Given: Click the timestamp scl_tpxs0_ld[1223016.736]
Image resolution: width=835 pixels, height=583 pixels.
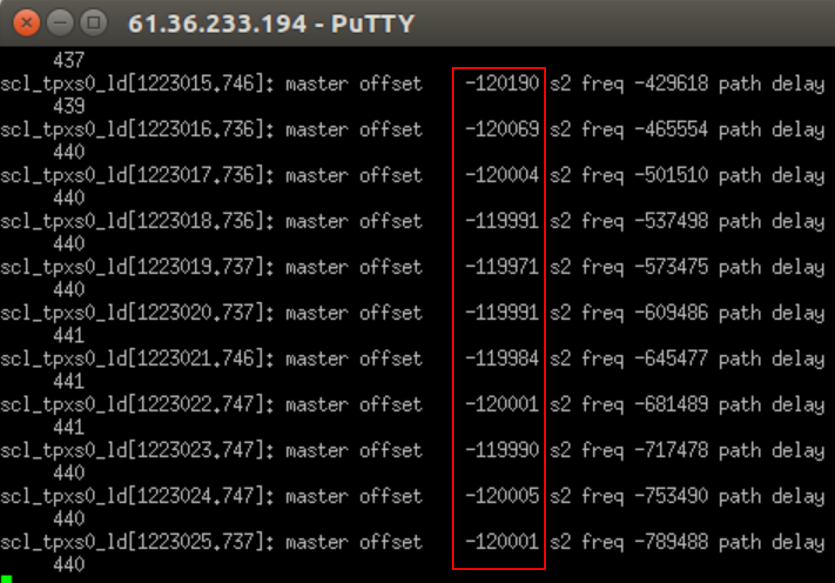Looking at the screenshot, I should (x=137, y=130).
